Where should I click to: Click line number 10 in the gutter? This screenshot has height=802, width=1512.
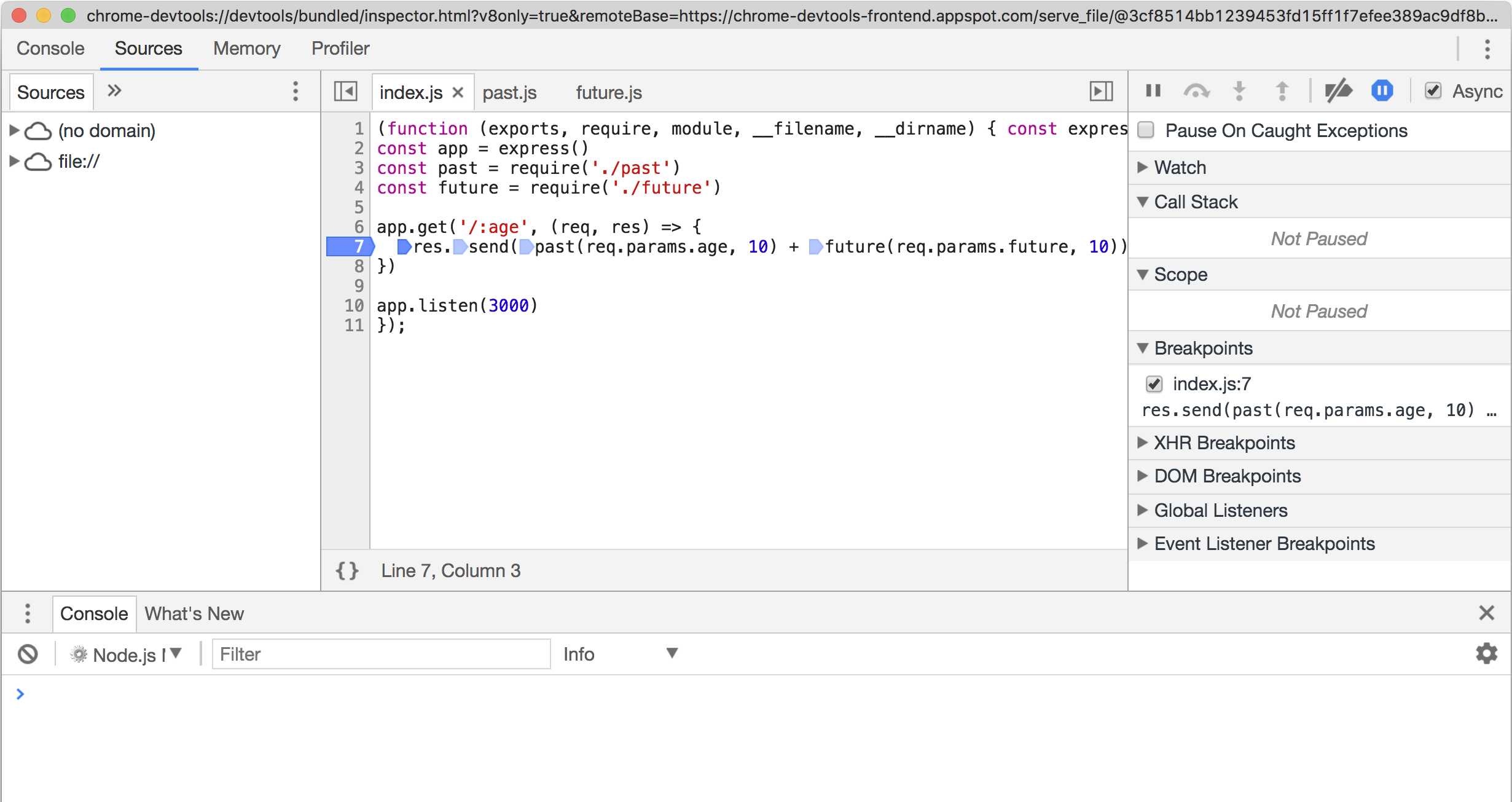pos(354,305)
